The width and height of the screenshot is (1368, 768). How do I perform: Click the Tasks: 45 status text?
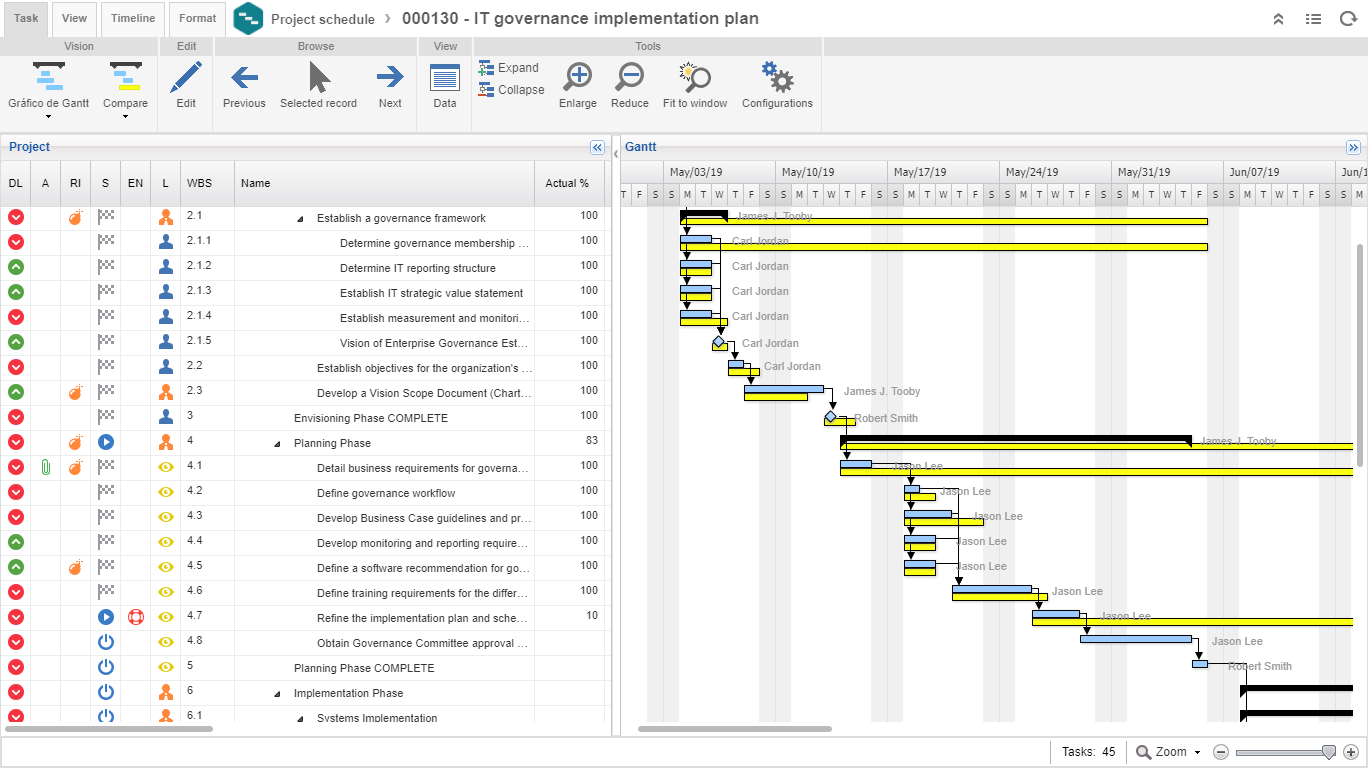(1088, 752)
